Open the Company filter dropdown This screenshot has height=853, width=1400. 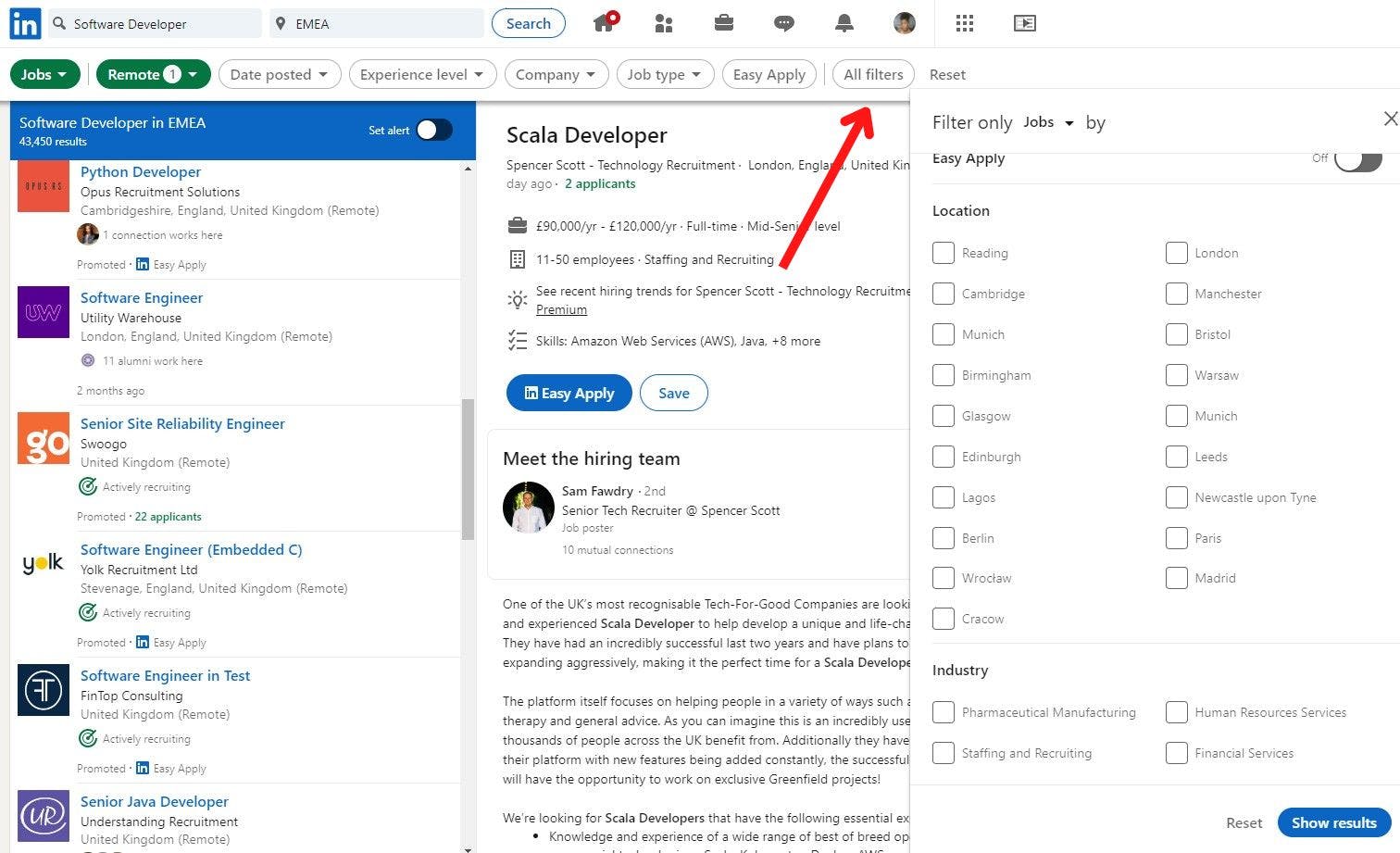tap(556, 74)
